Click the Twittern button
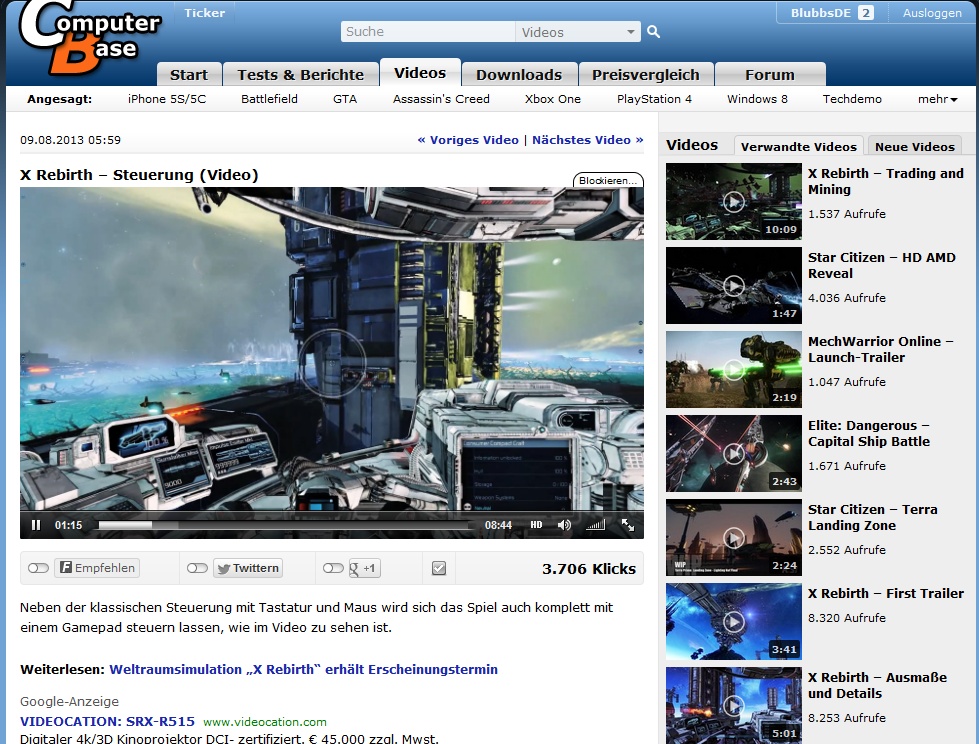Screen dimensions: 979x744 click(x=248, y=568)
